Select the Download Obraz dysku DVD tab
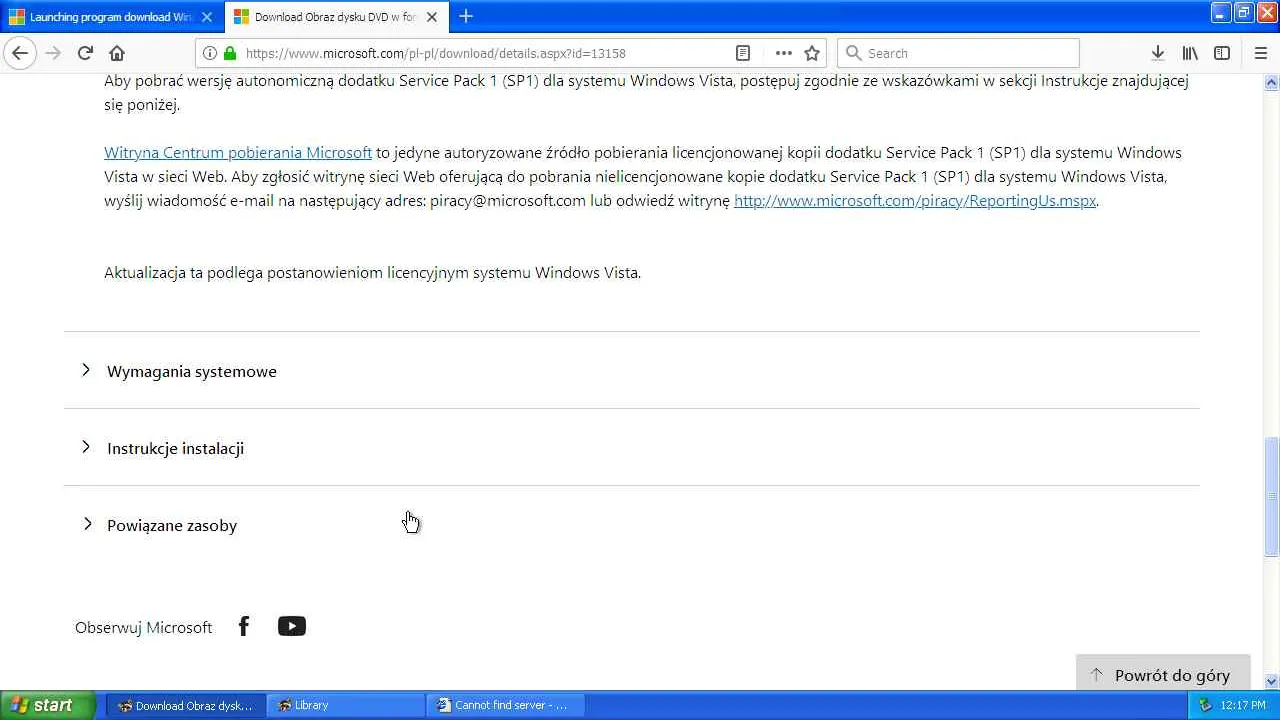This screenshot has width=1280, height=720. click(x=335, y=17)
